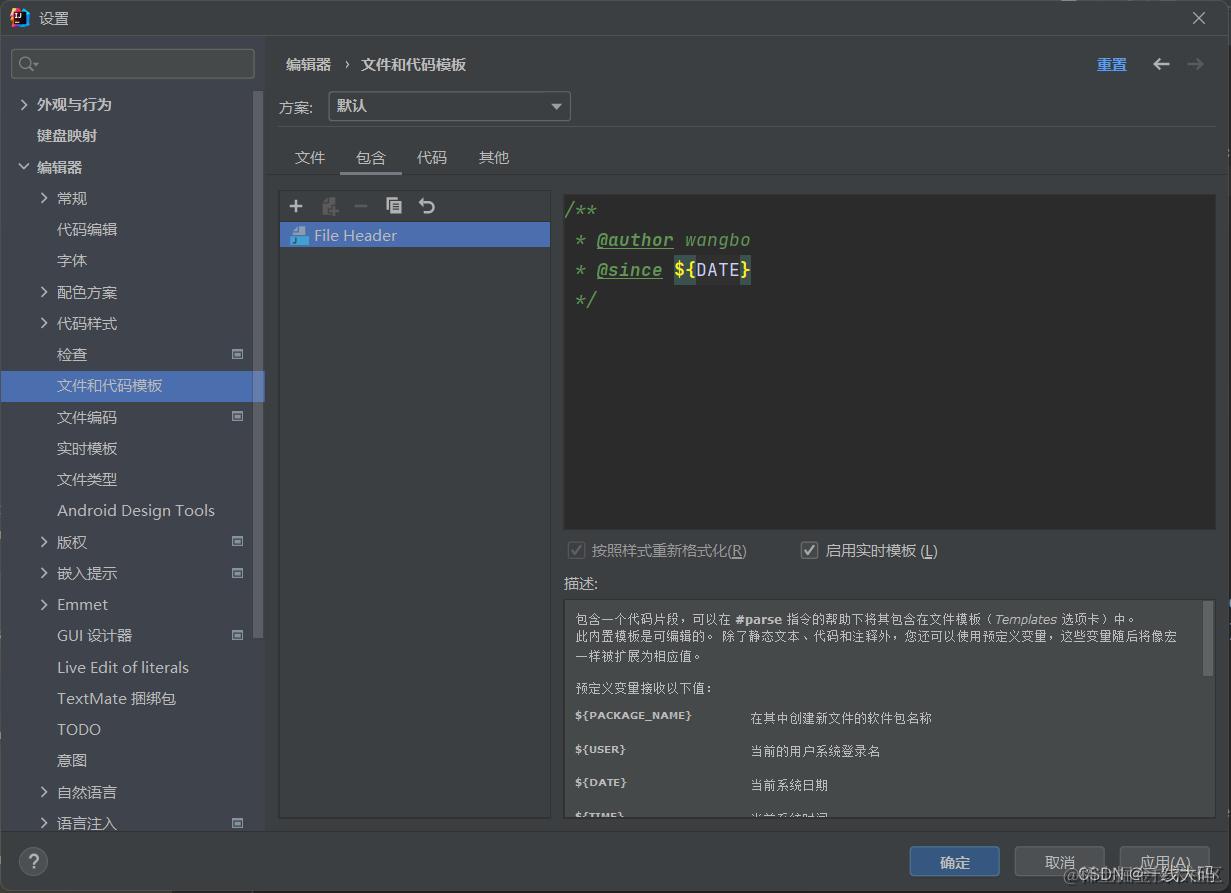The width and height of the screenshot is (1231, 893).
Task: Expand the 常规 tree node
Action: (x=44, y=198)
